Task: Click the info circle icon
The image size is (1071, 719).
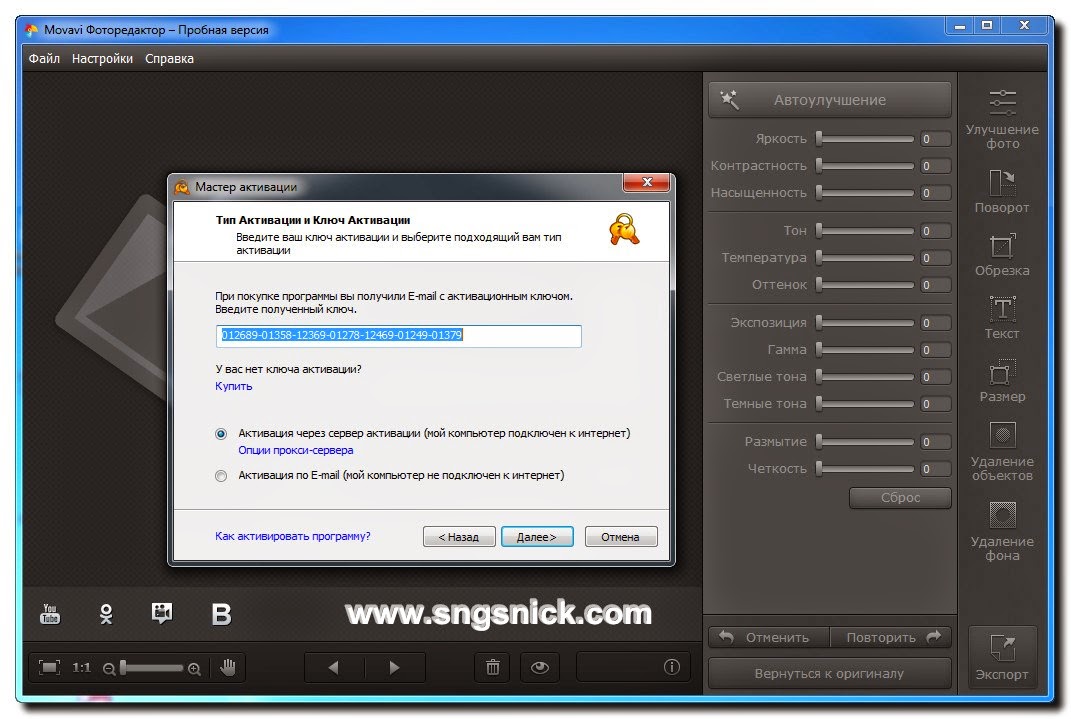Action: click(671, 667)
